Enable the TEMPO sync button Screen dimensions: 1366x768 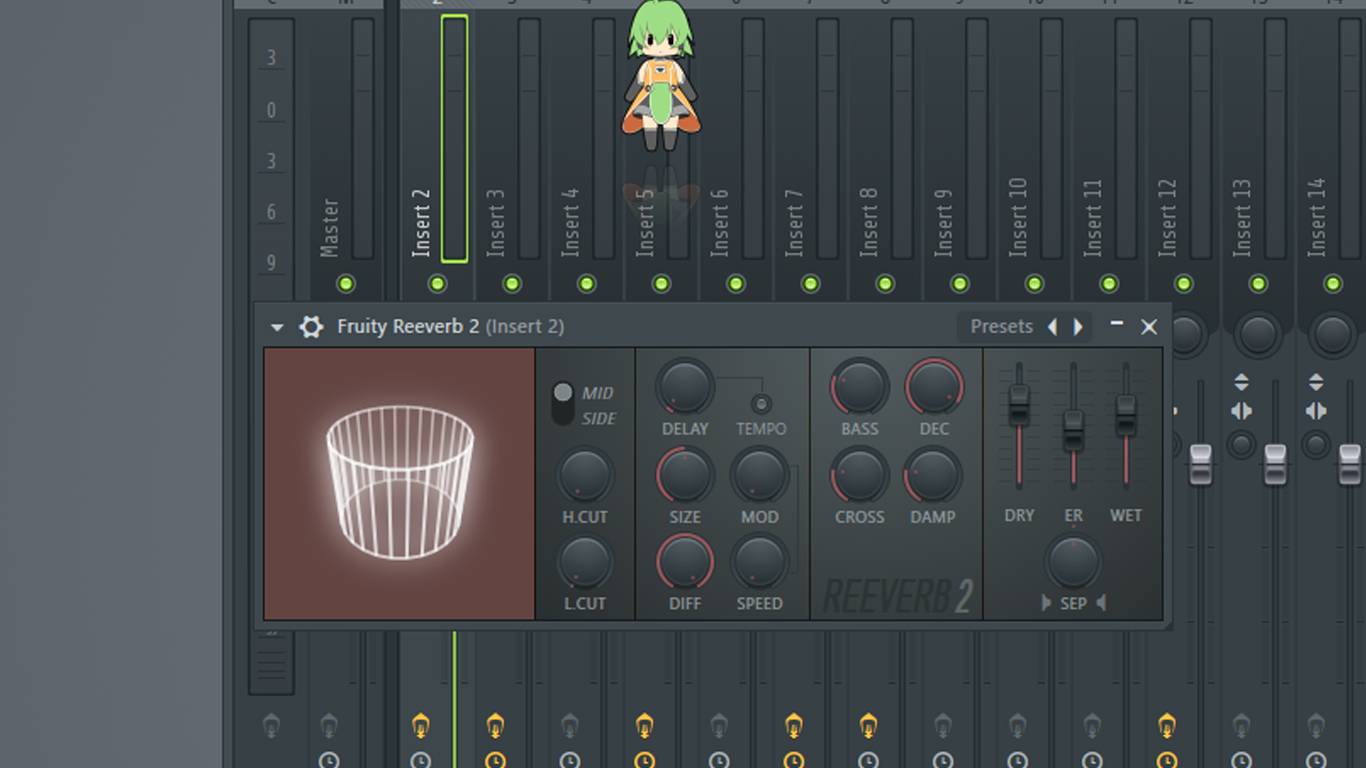761,404
